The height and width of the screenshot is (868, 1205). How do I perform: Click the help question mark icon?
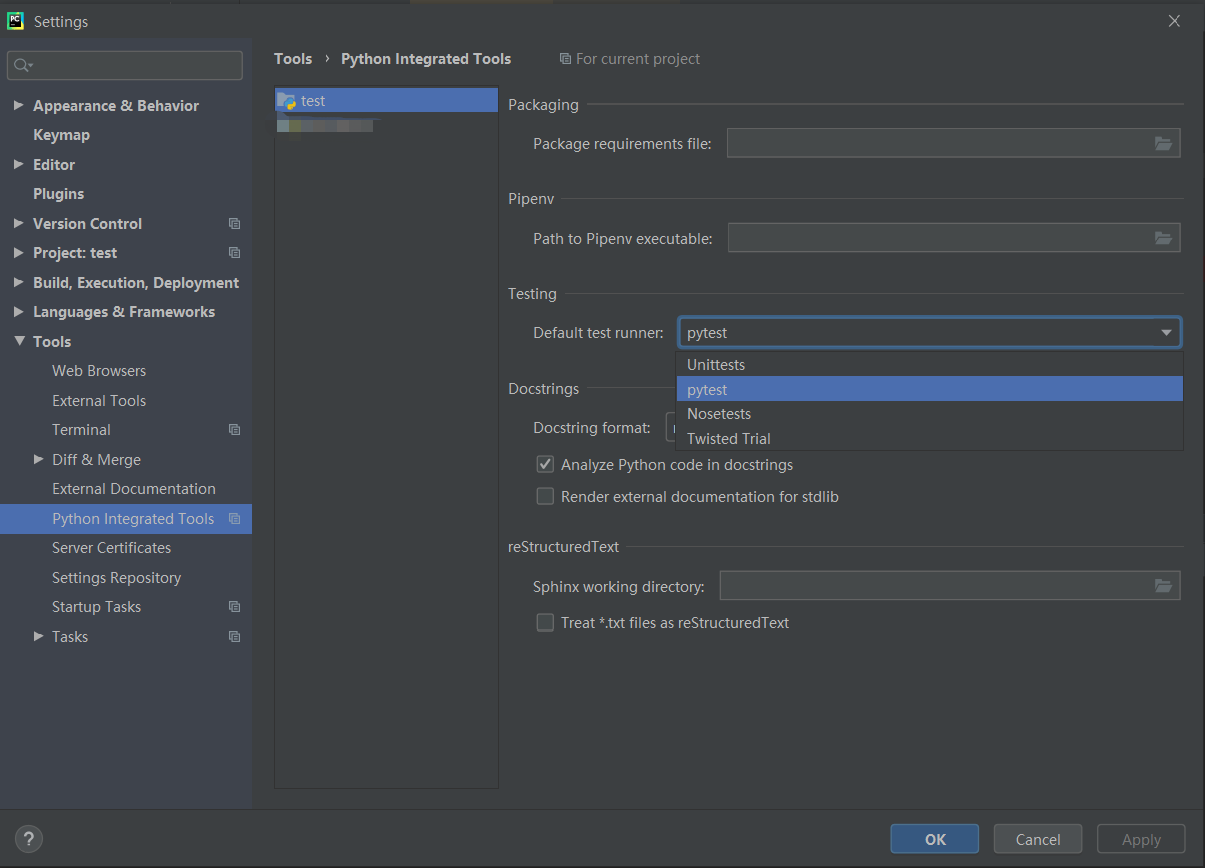[29, 839]
